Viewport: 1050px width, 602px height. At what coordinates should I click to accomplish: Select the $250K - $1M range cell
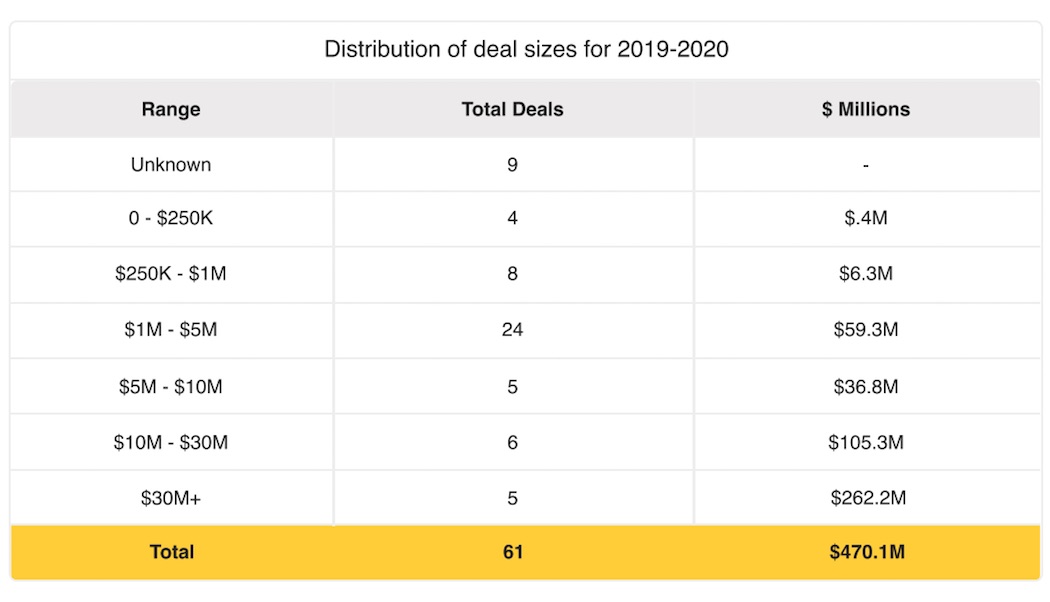[171, 273]
